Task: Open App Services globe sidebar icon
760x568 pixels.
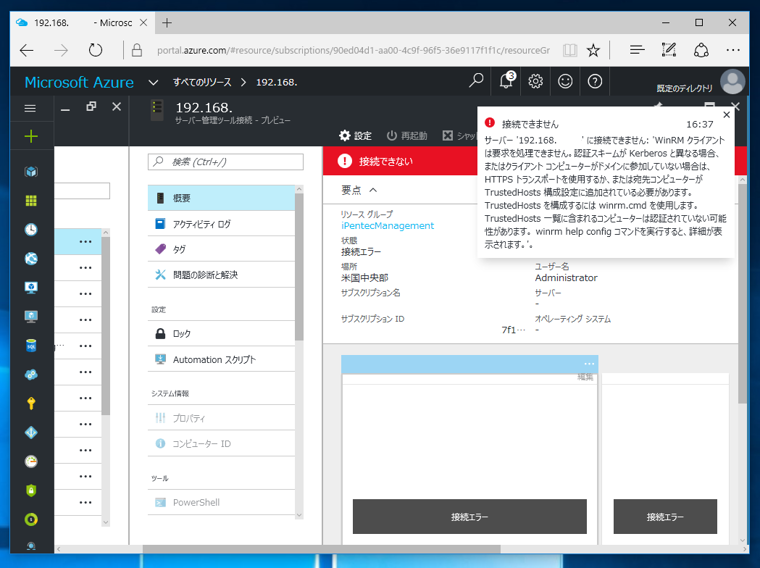Action: click(x=31, y=258)
